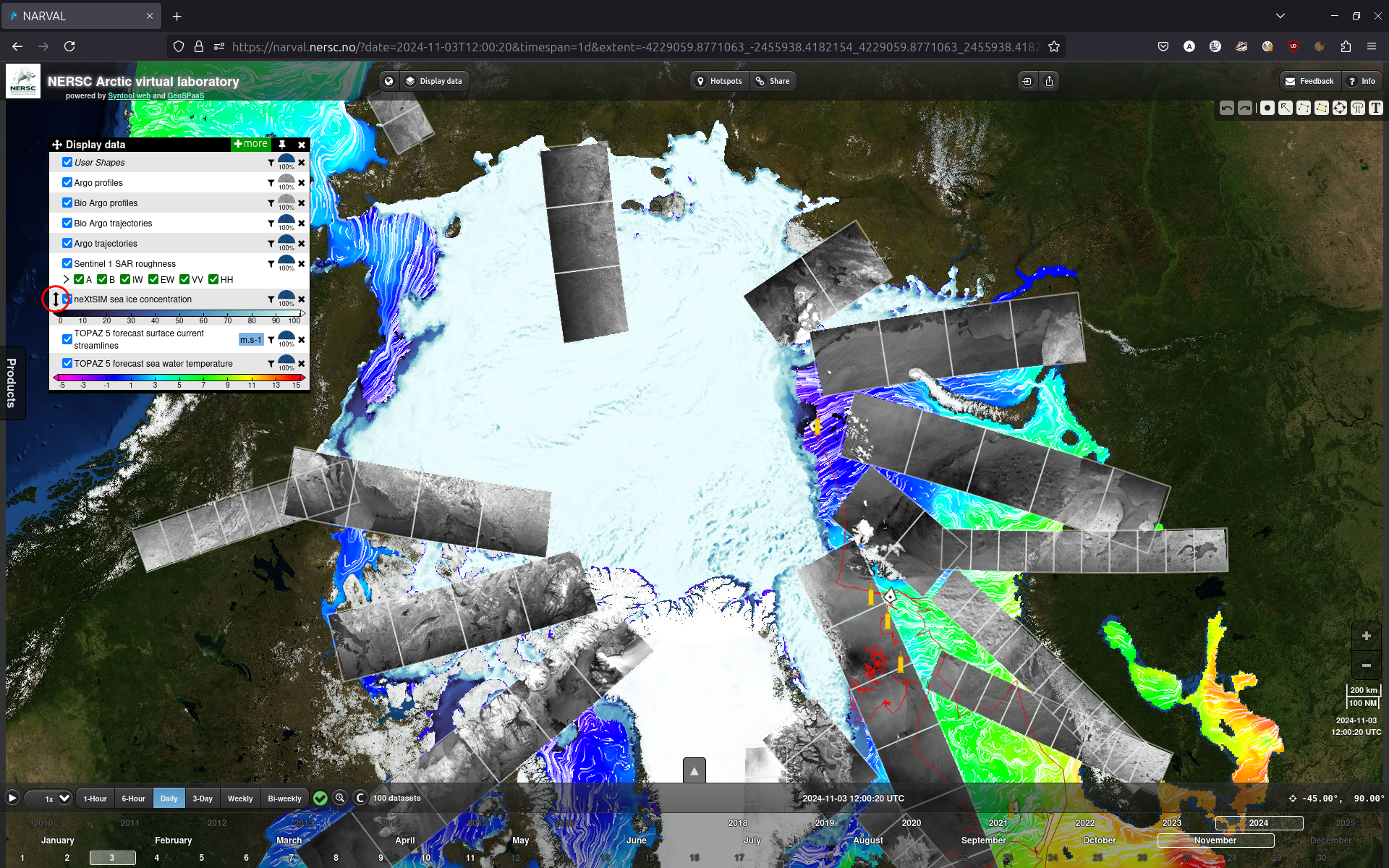Viewport: 1389px width, 868px height.
Task: Toggle the neXtSIM sea ice concentration layer
Action: (x=67, y=298)
